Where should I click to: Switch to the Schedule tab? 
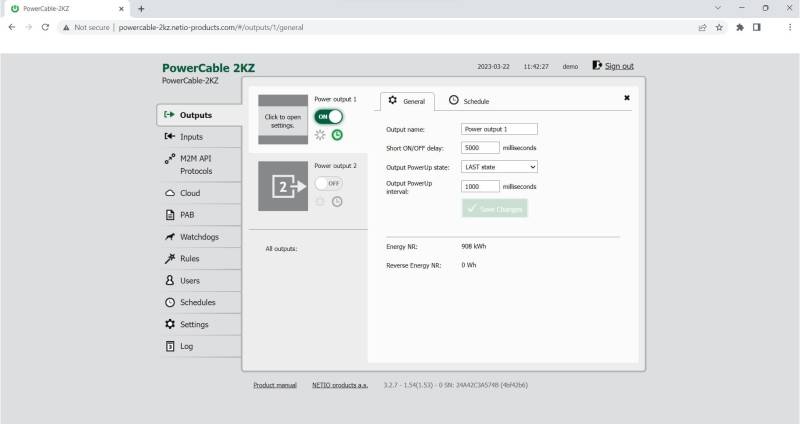tap(469, 101)
